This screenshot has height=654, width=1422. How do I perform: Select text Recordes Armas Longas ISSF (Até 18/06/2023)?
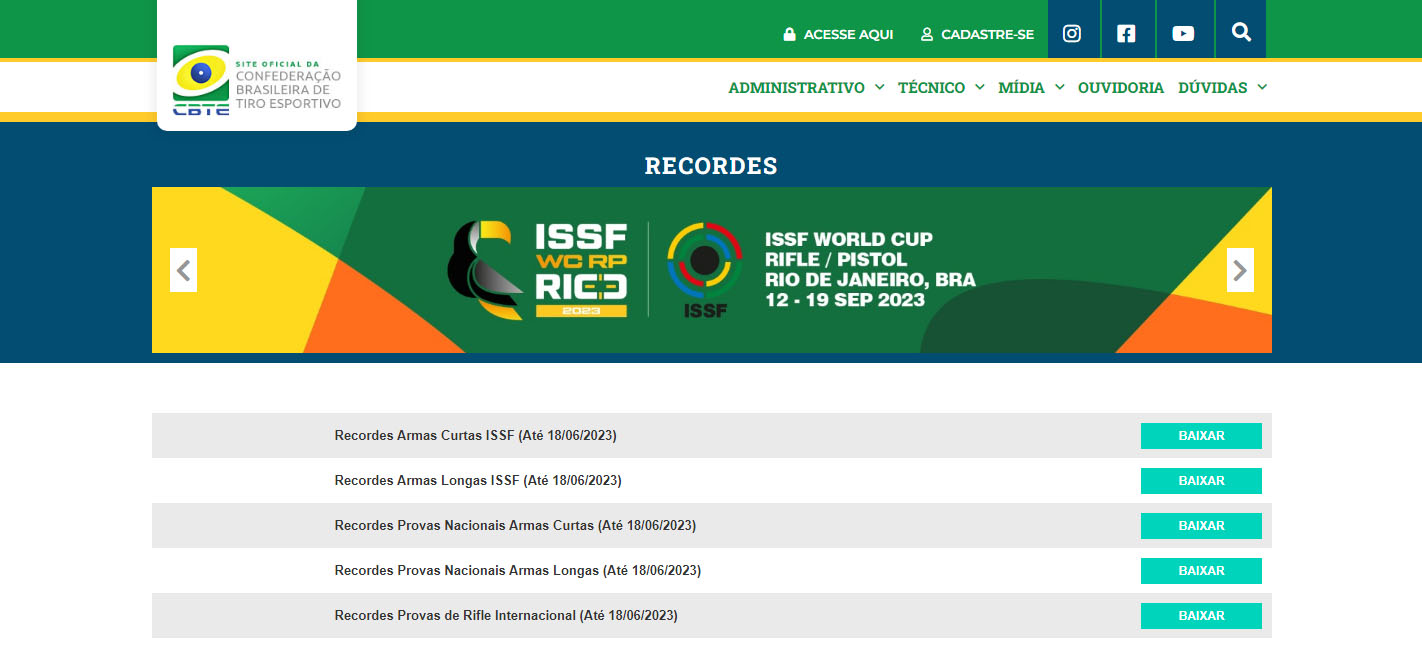click(x=478, y=481)
